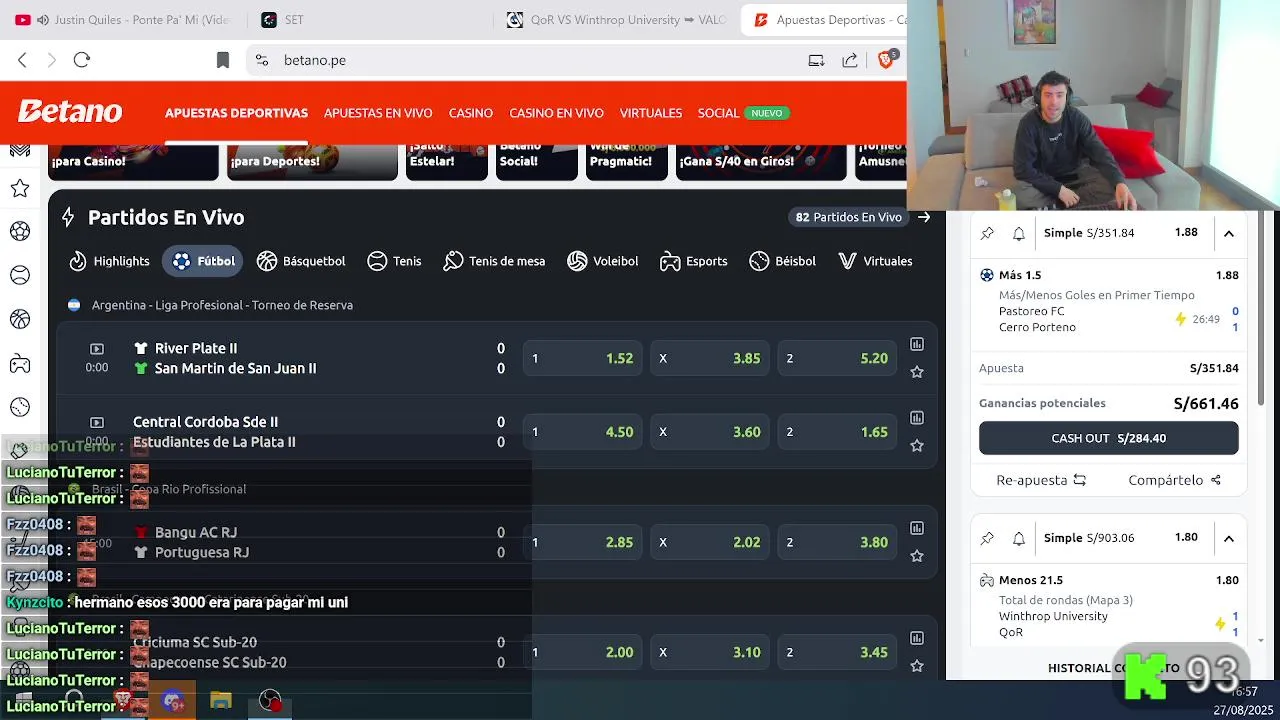Open statistics for Central Cordoba Sde II match
The width and height of the screenshot is (1280, 720).
(917, 418)
